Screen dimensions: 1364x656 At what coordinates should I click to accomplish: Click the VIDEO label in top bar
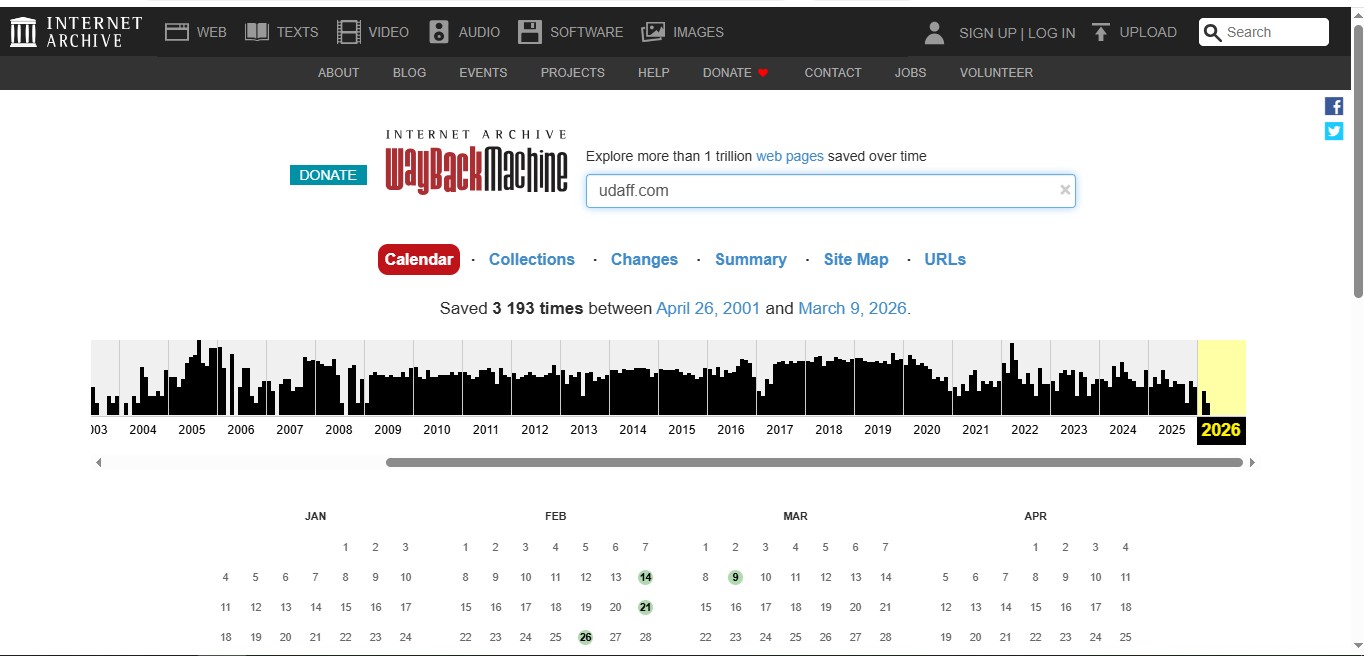389,32
